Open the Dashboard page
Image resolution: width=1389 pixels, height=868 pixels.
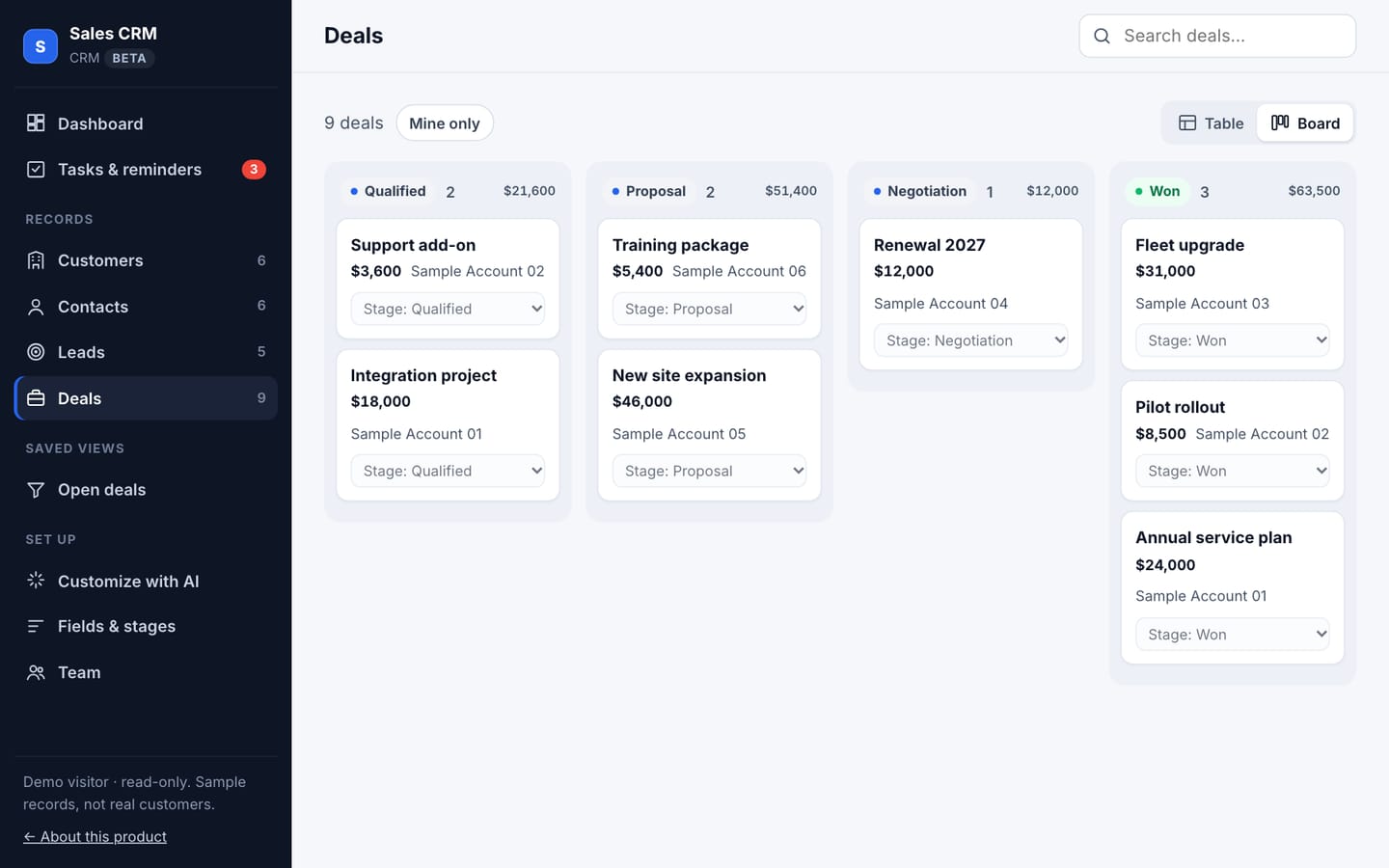(x=146, y=122)
